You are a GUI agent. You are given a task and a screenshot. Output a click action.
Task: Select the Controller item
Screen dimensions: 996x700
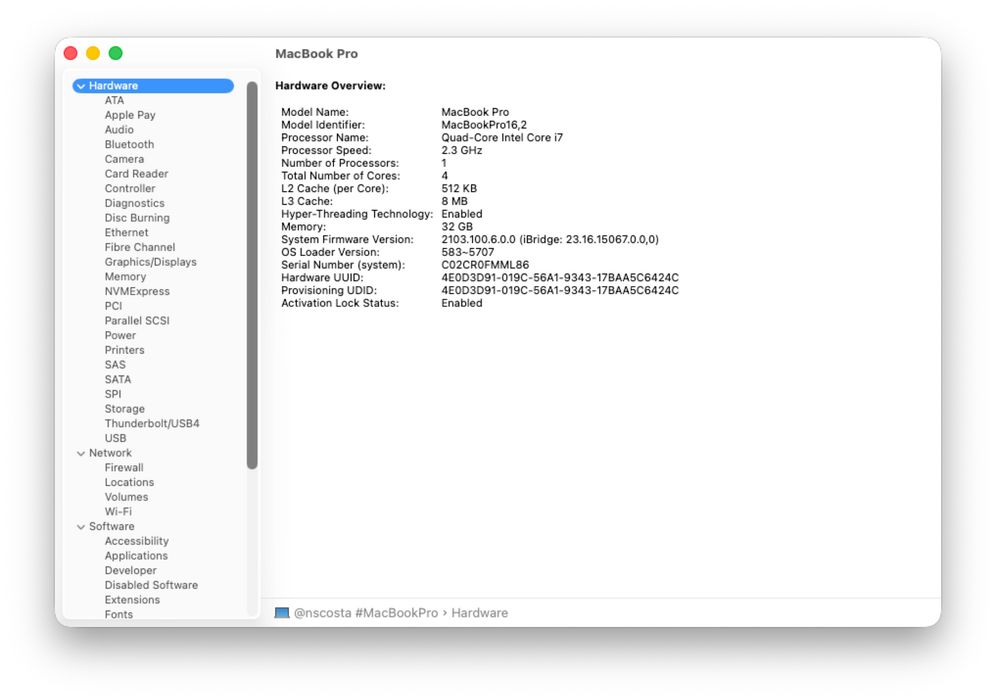click(130, 188)
